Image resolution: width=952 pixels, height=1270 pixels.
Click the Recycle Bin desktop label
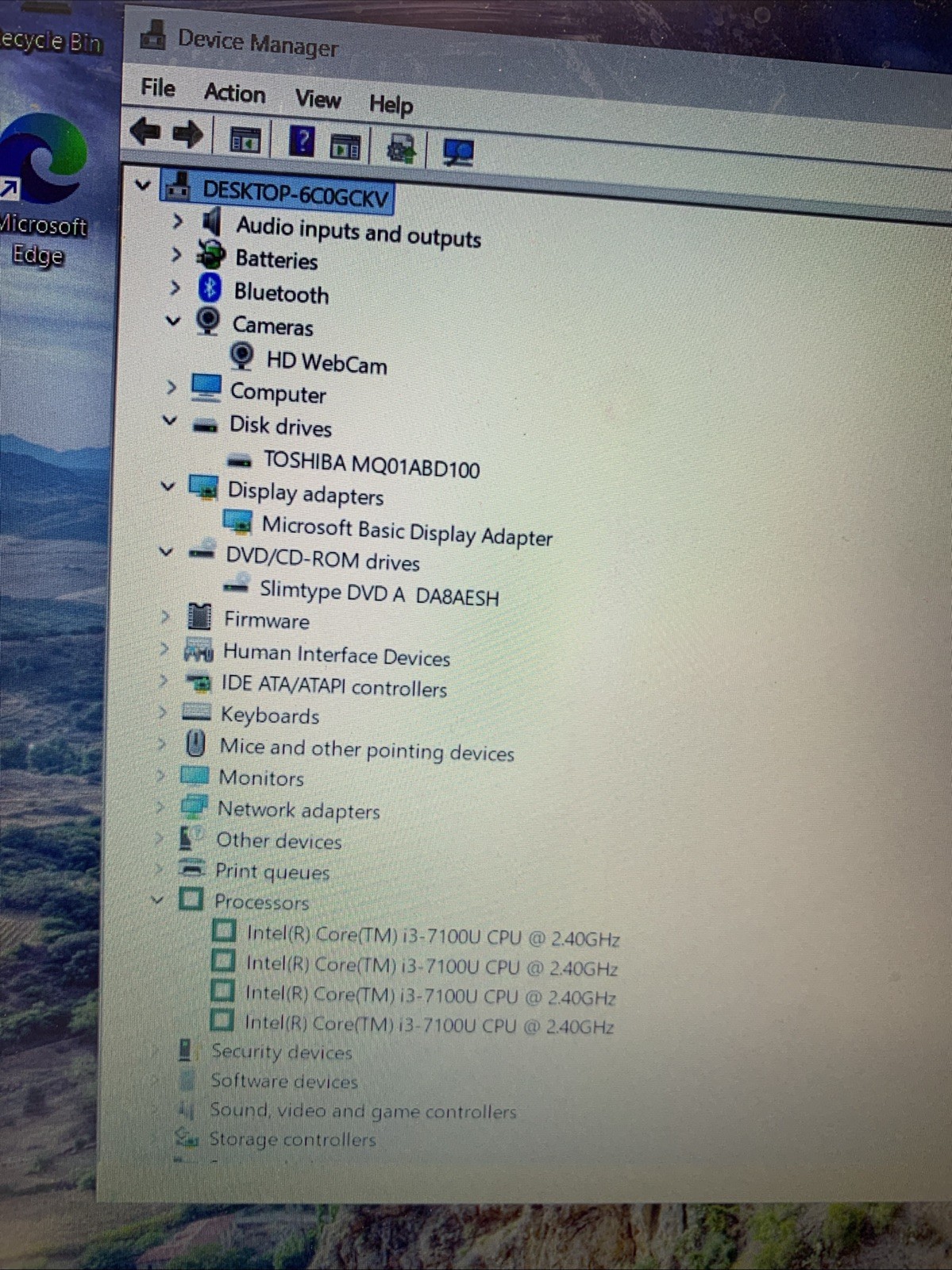coord(50,41)
